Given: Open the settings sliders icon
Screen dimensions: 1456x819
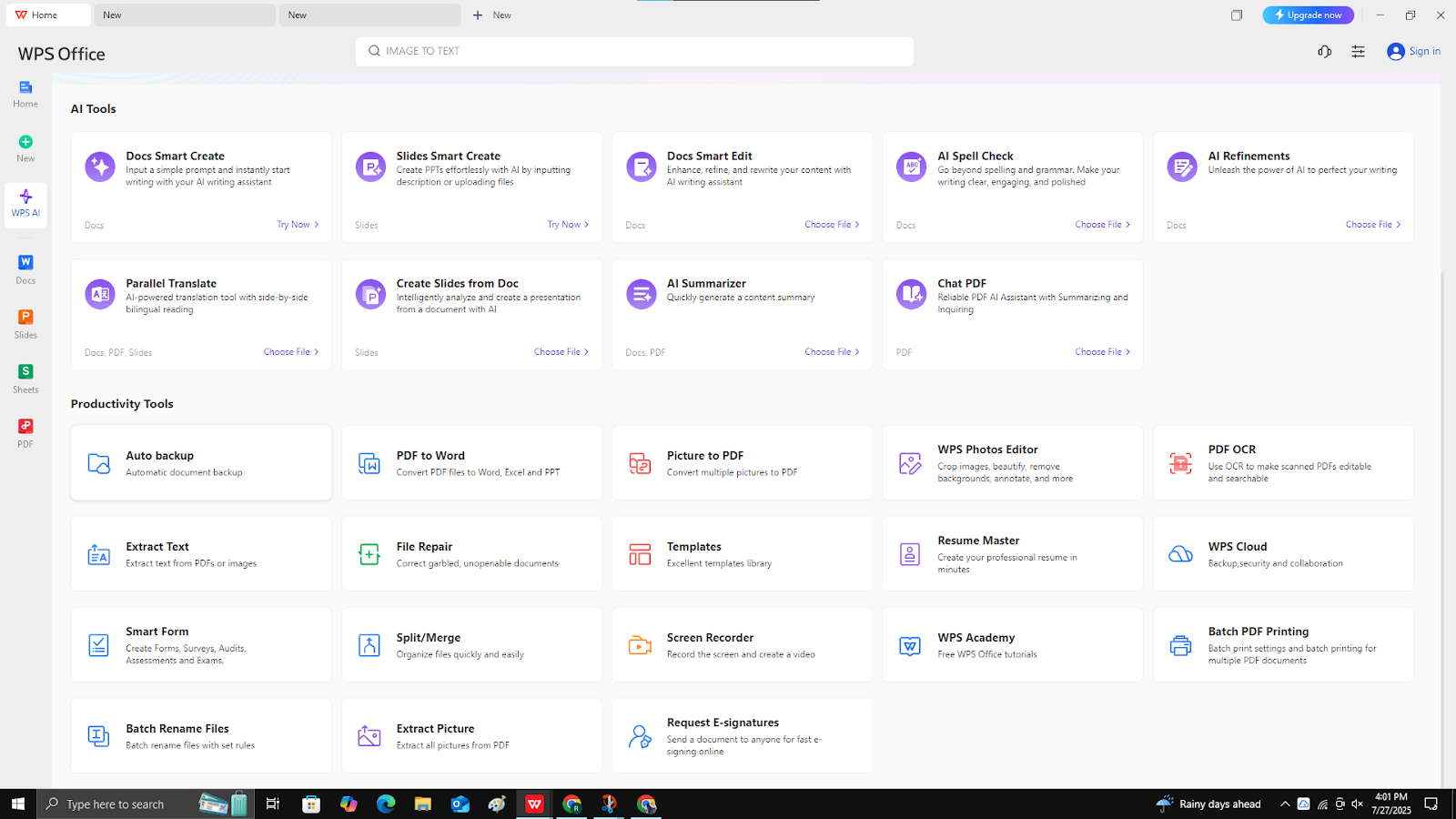Looking at the screenshot, I should [x=1359, y=52].
